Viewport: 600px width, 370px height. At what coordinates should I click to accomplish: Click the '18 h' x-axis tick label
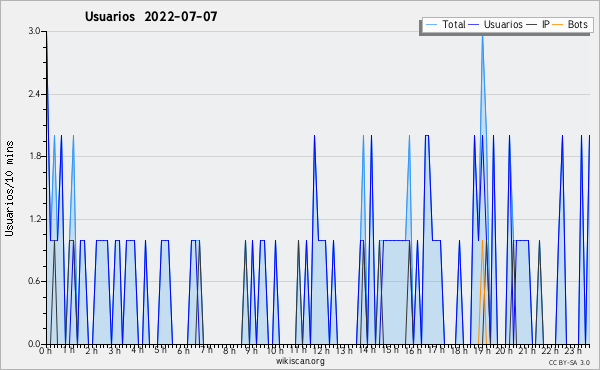(x=459, y=351)
